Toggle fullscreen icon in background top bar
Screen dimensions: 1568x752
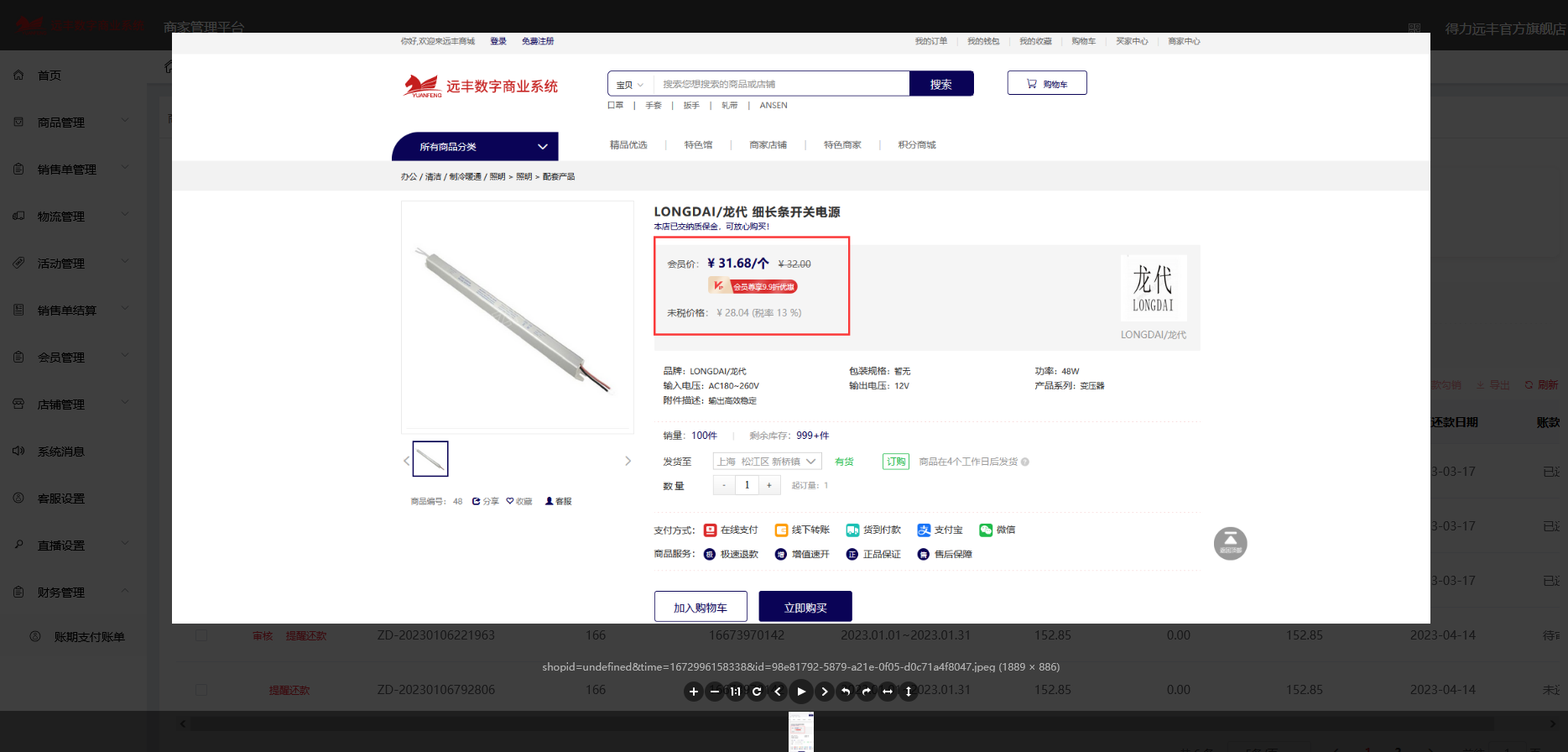pos(1414,29)
